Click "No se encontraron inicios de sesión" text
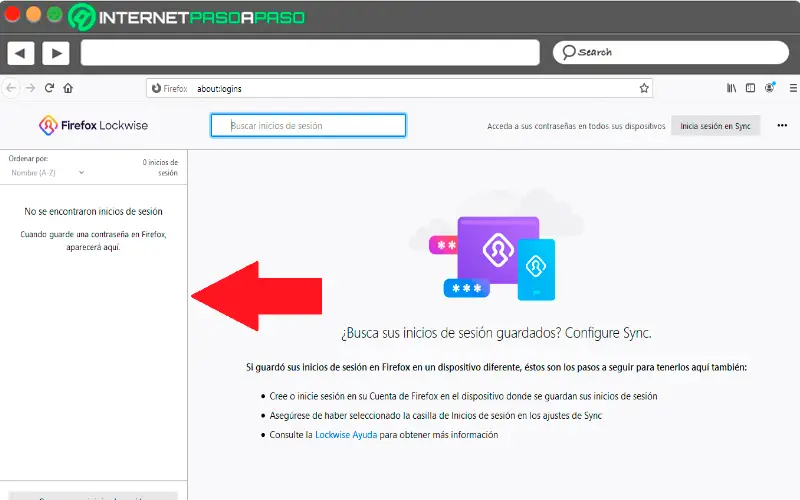Screen dimensions: 800x500 click(93, 211)
